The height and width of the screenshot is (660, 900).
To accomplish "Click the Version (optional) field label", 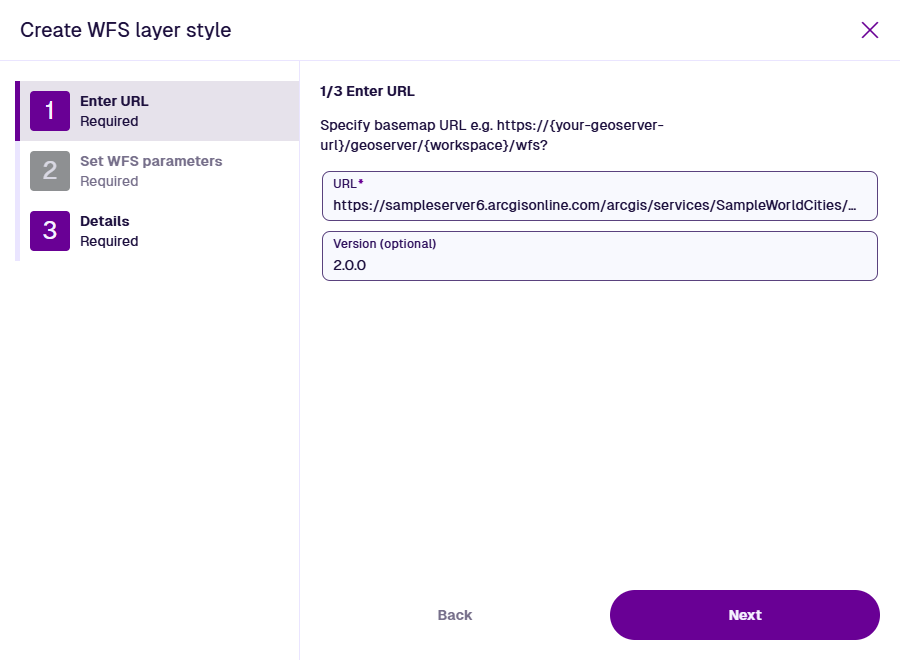I will coord(385,244).
